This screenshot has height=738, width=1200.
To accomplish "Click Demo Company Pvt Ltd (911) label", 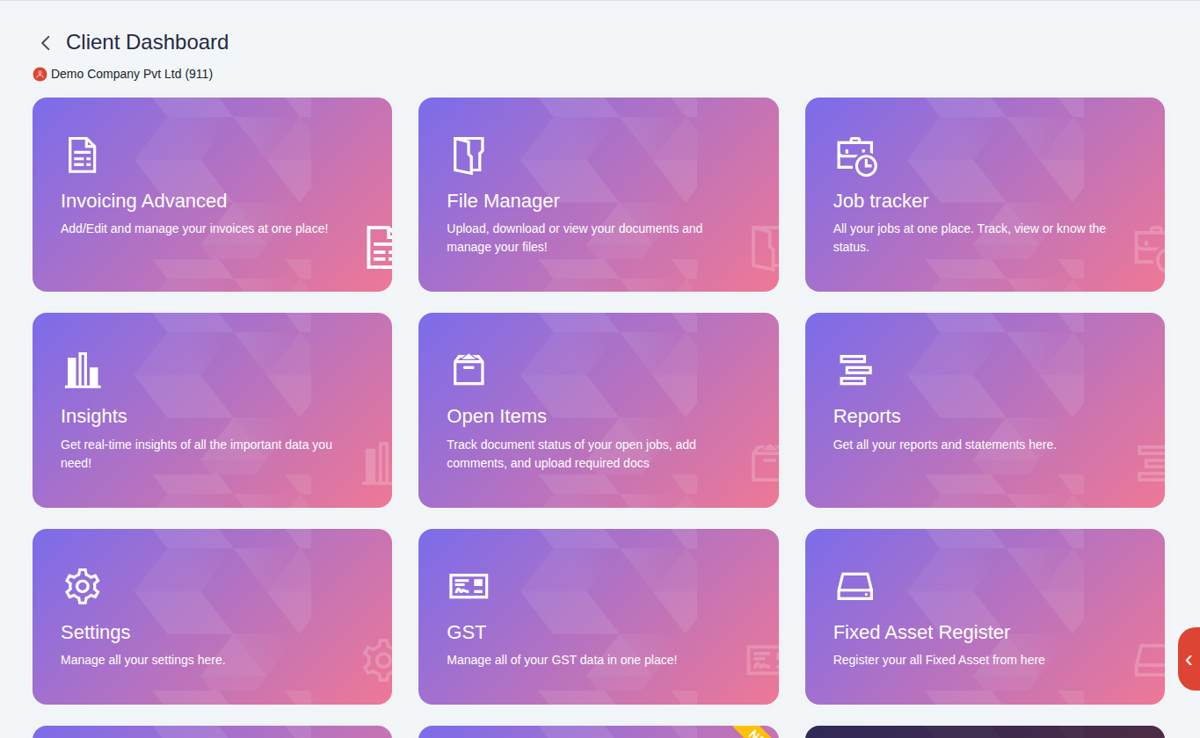I will 132,74.
